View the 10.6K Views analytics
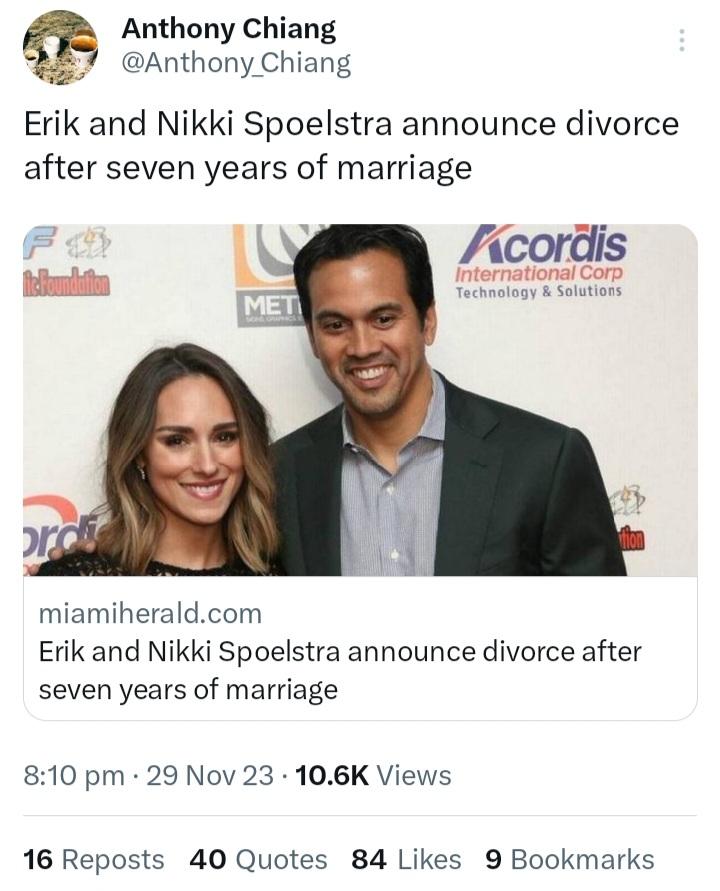The width and height of the screenshot is (720, 891). point(374,776)
